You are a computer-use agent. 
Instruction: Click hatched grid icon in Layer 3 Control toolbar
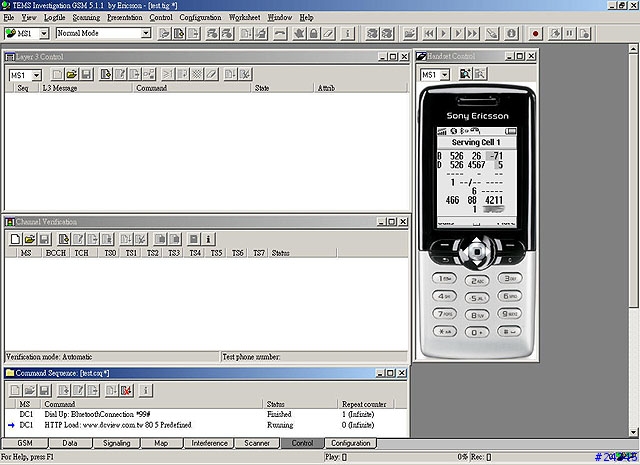197,74
